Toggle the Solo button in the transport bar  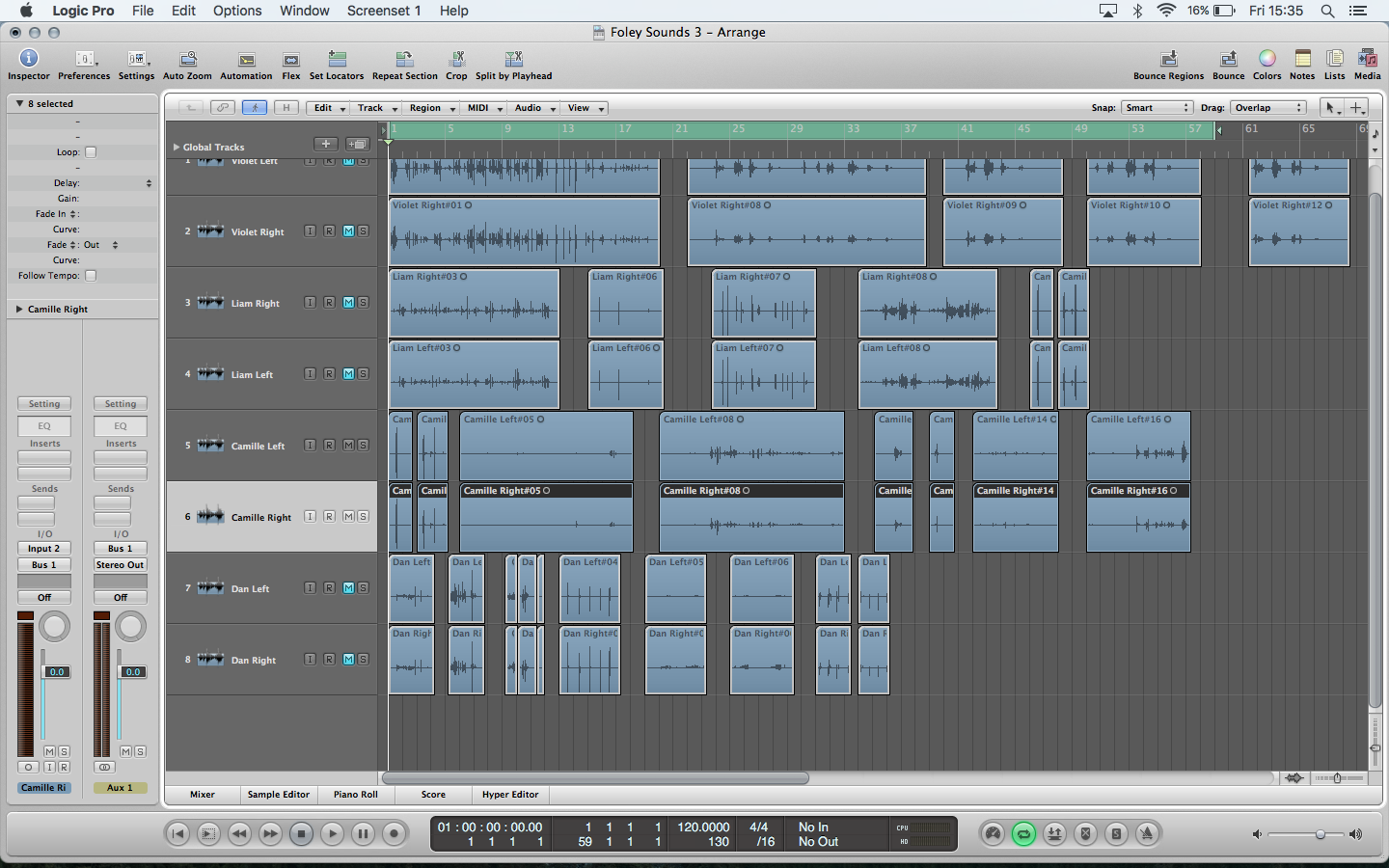(1116, 834)
